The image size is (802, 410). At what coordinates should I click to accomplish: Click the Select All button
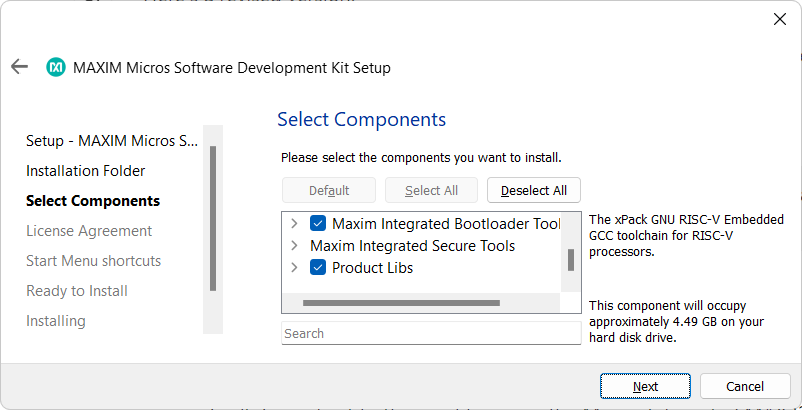pyautogui.click(x=431, y=190)
